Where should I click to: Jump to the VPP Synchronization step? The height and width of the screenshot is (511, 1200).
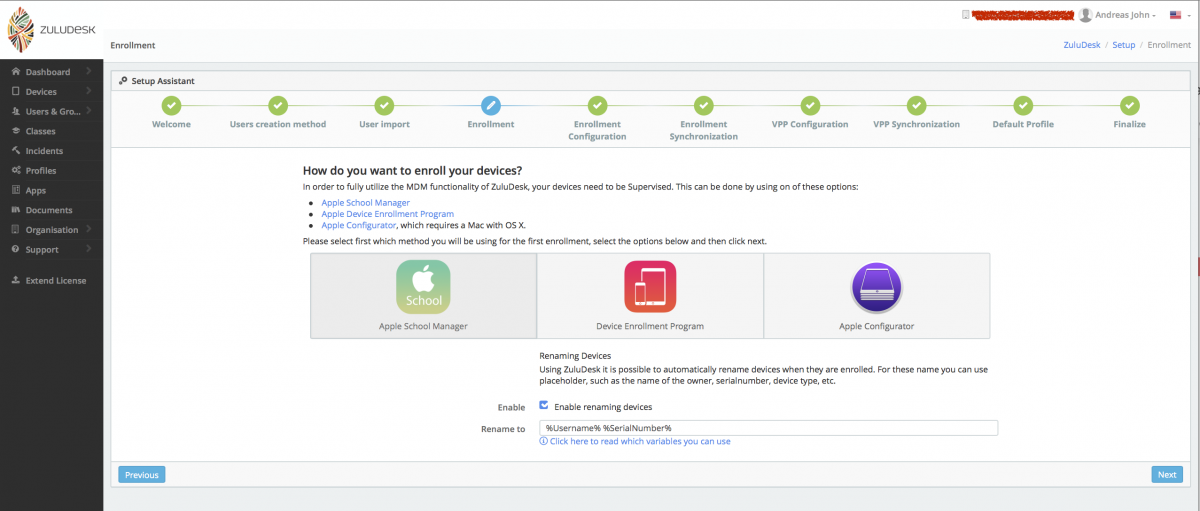pos(916,105)
